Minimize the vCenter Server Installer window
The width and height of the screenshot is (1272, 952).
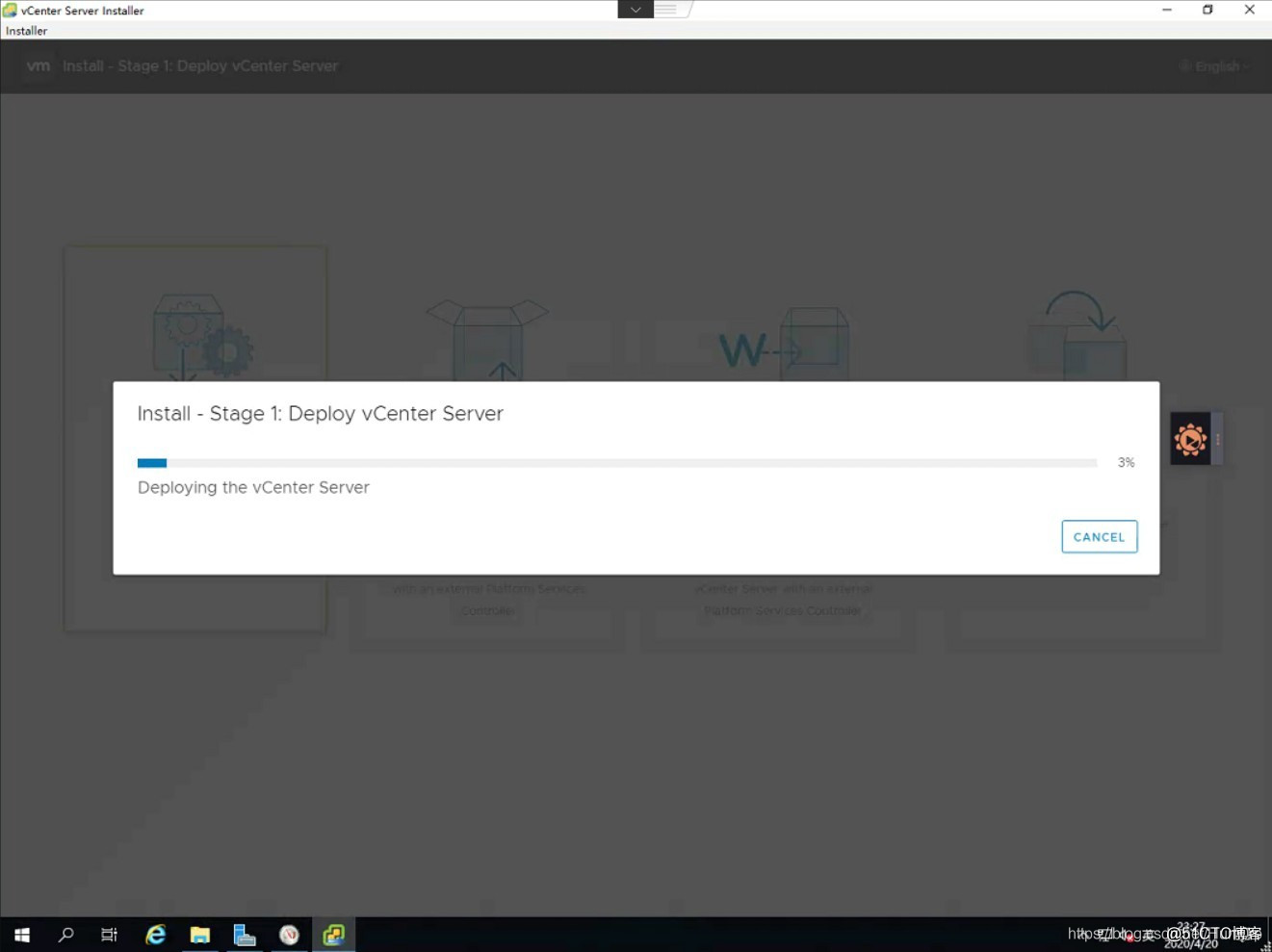(x=1167, y=10)
